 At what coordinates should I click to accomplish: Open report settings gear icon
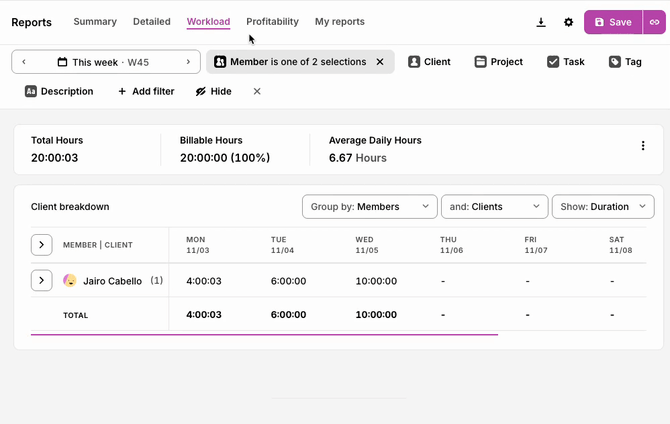(568, 22)
